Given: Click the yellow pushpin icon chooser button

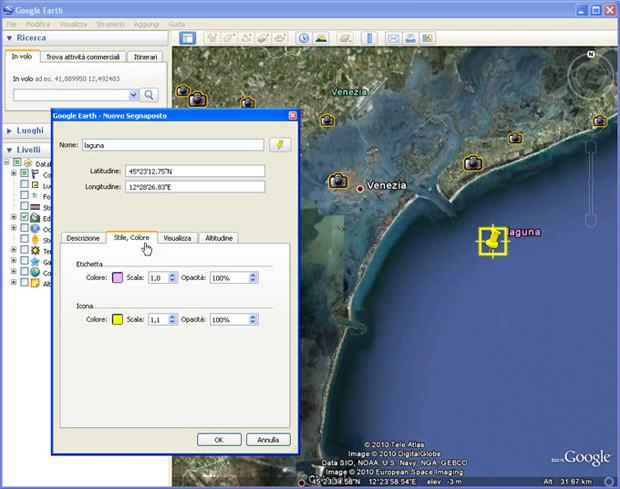Looking at the screenshot, I should point(280,145).
